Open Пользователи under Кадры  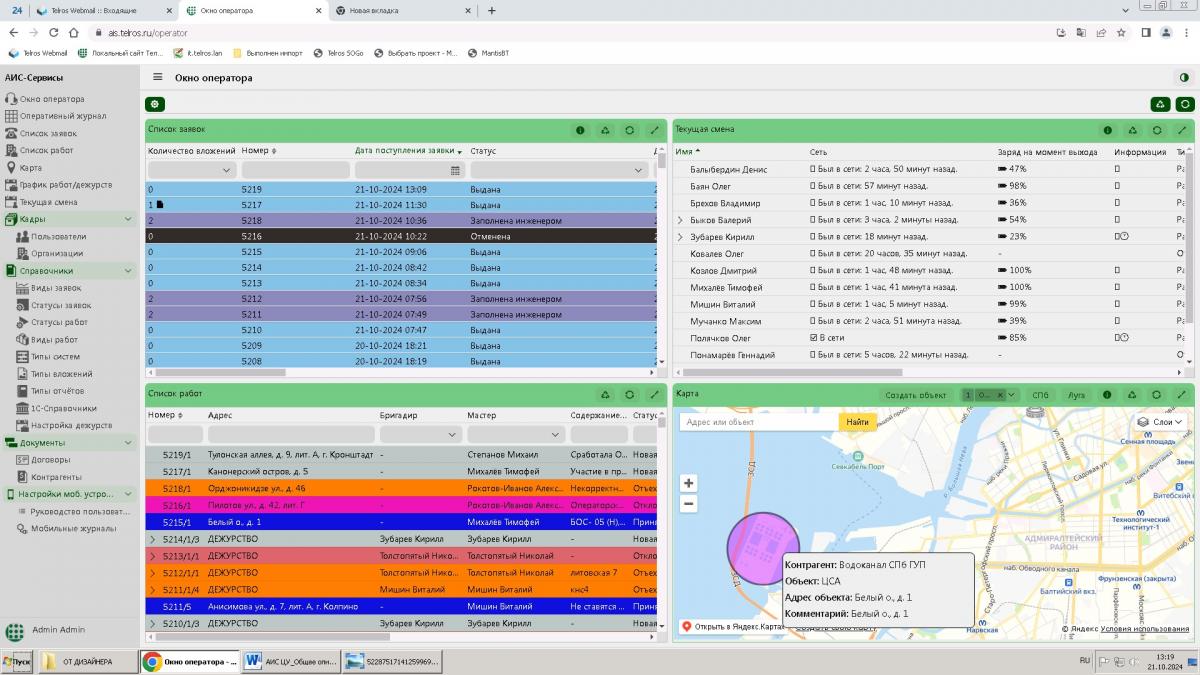pyautogui.click(x=58, y=236)
